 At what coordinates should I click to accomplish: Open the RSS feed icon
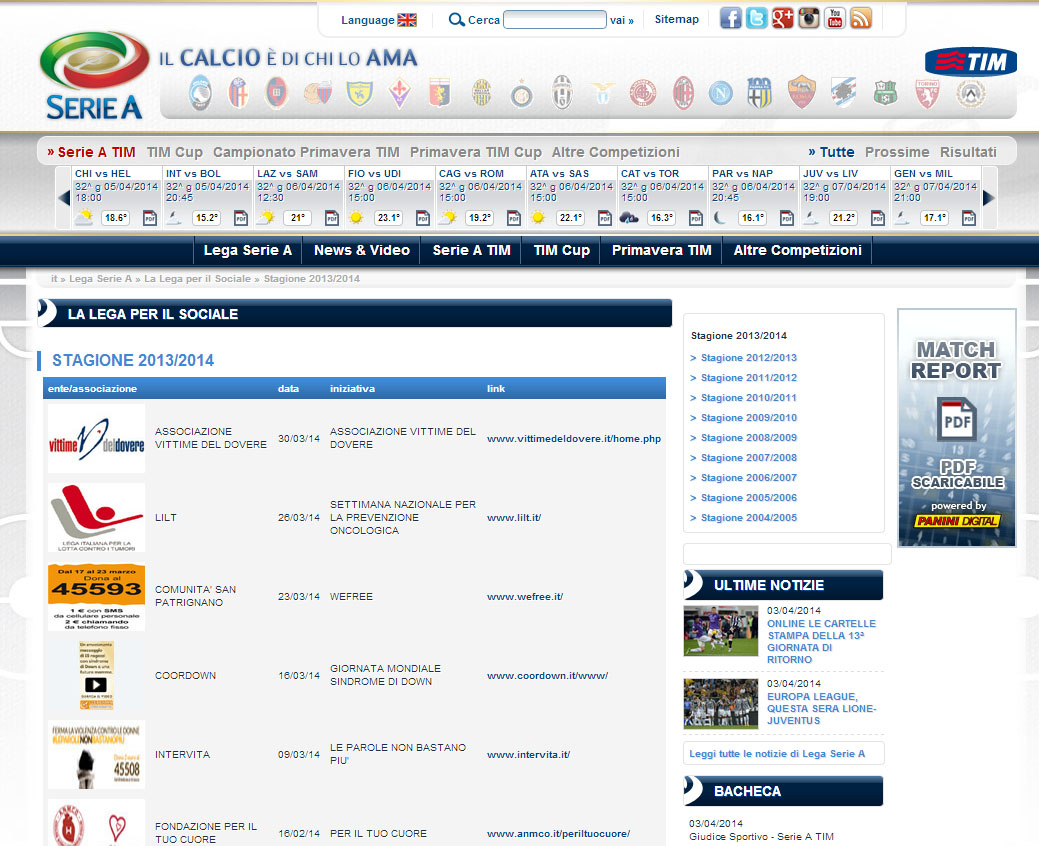point(861,18)
